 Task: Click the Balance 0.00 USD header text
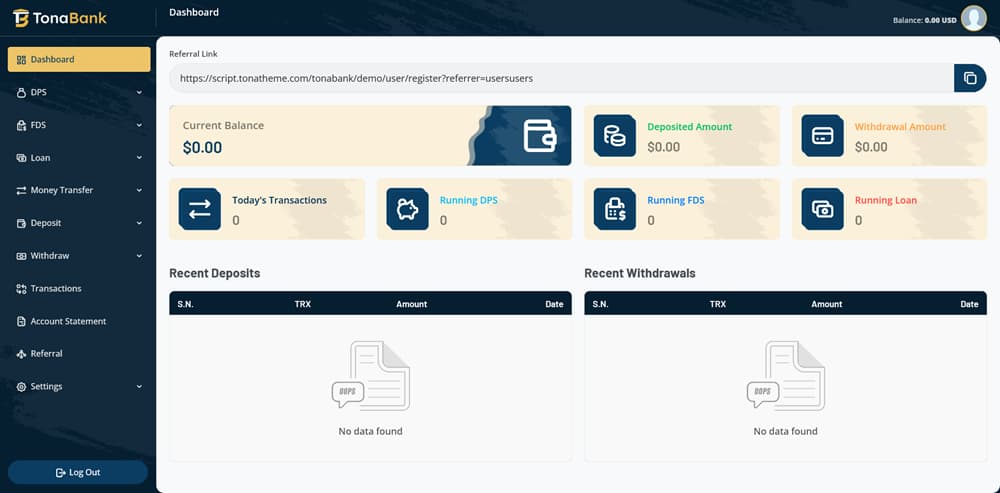tap(925, 20)
